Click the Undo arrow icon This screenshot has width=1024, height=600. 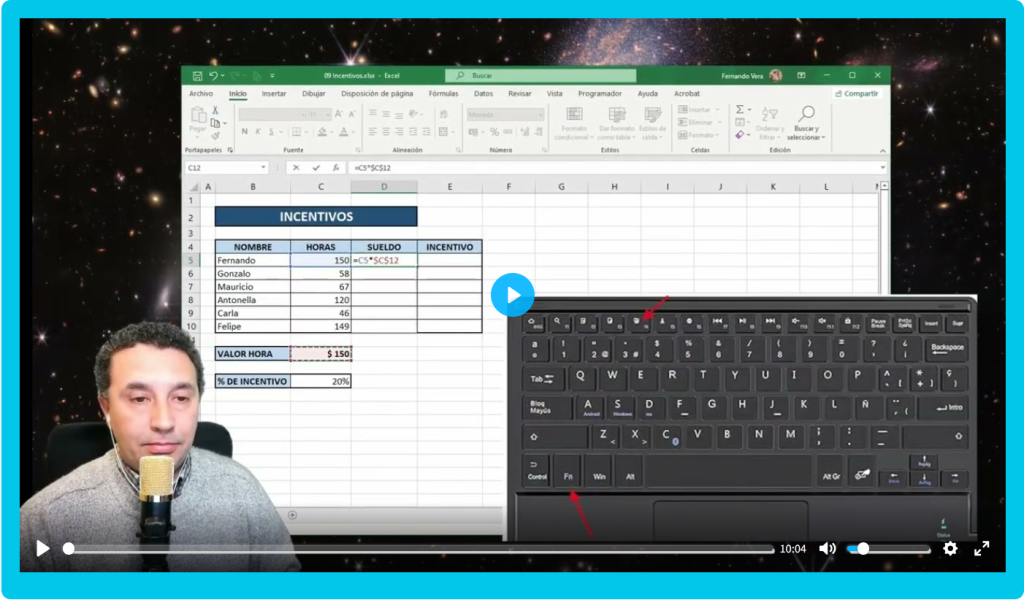pyautogui.click(x=214, y=75)
